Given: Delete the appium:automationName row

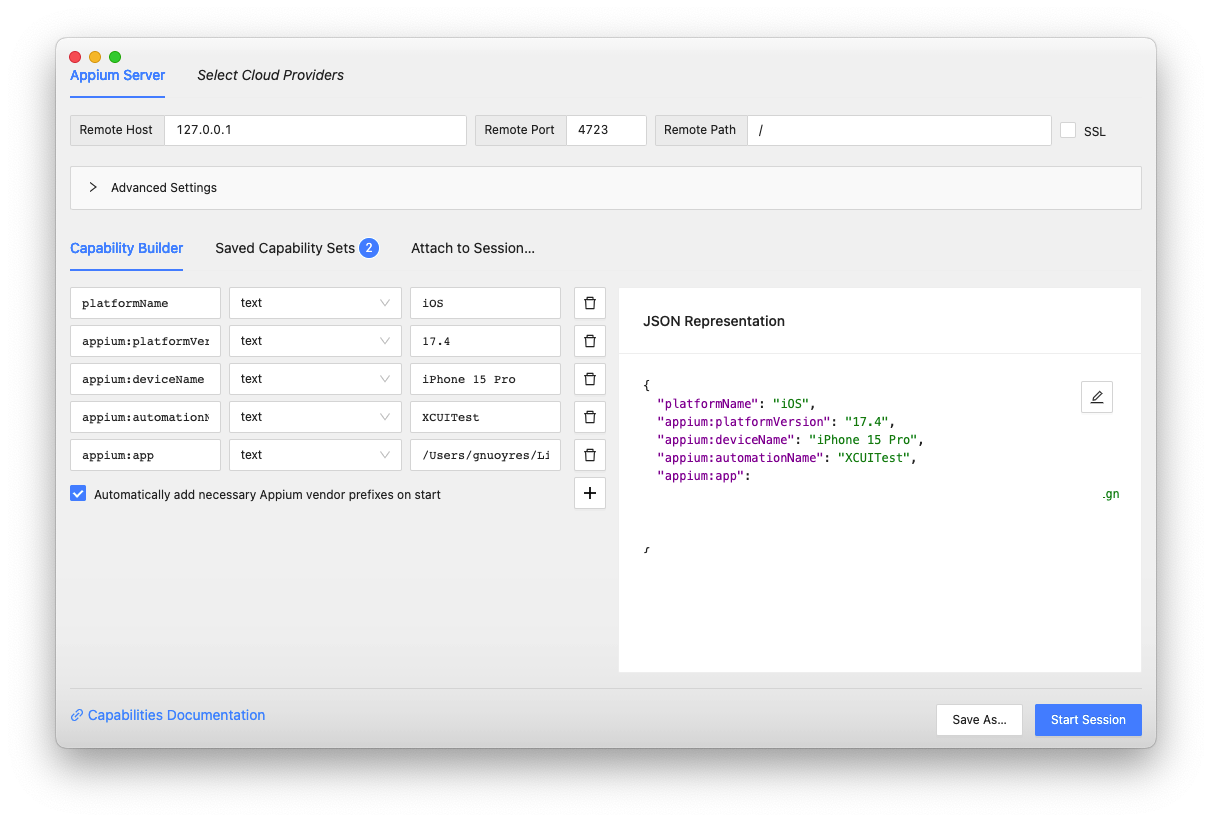Looking at the screenshot, I should click(x=589, y=417).
